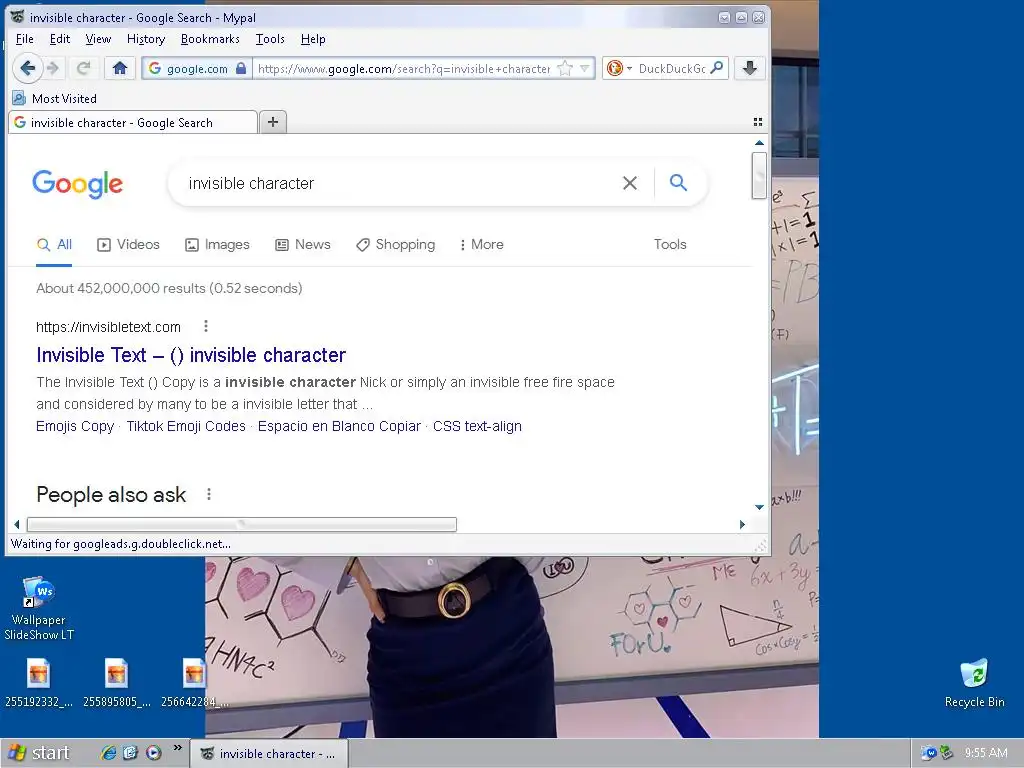This screenshot has width=1024, height=768.
Task: Show all tabs grid icon
Action: pos(758,122)
